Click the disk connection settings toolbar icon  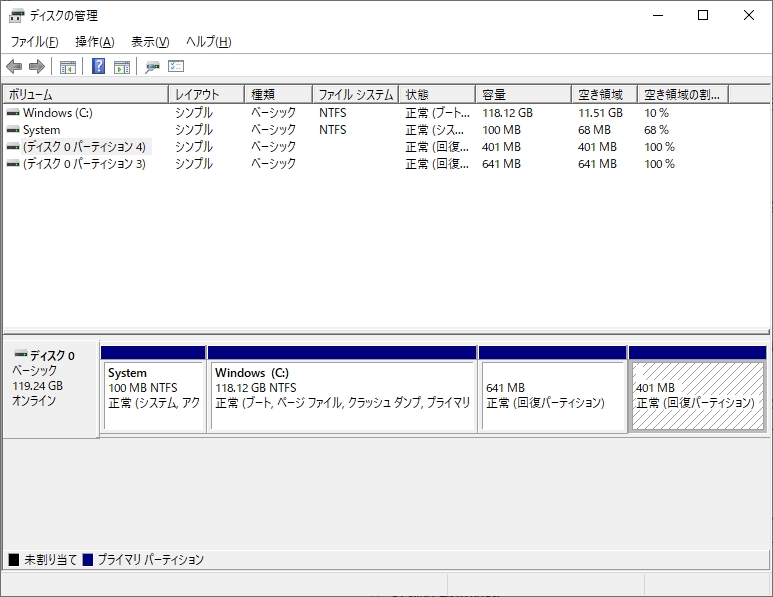152,67
